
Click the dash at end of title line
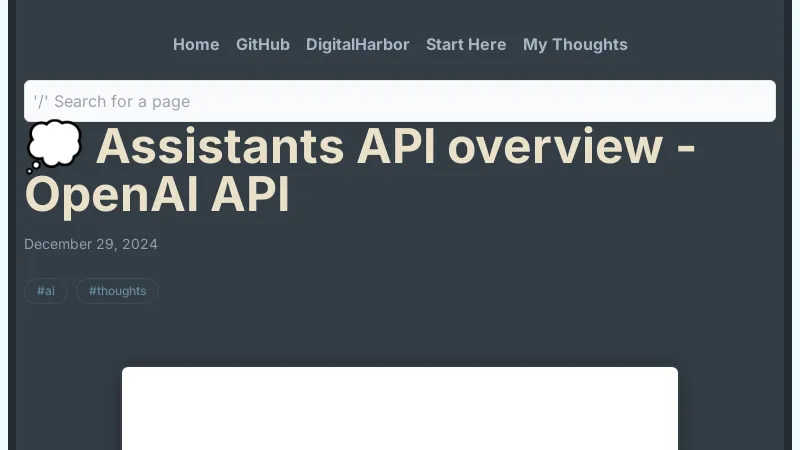[686, 147]
